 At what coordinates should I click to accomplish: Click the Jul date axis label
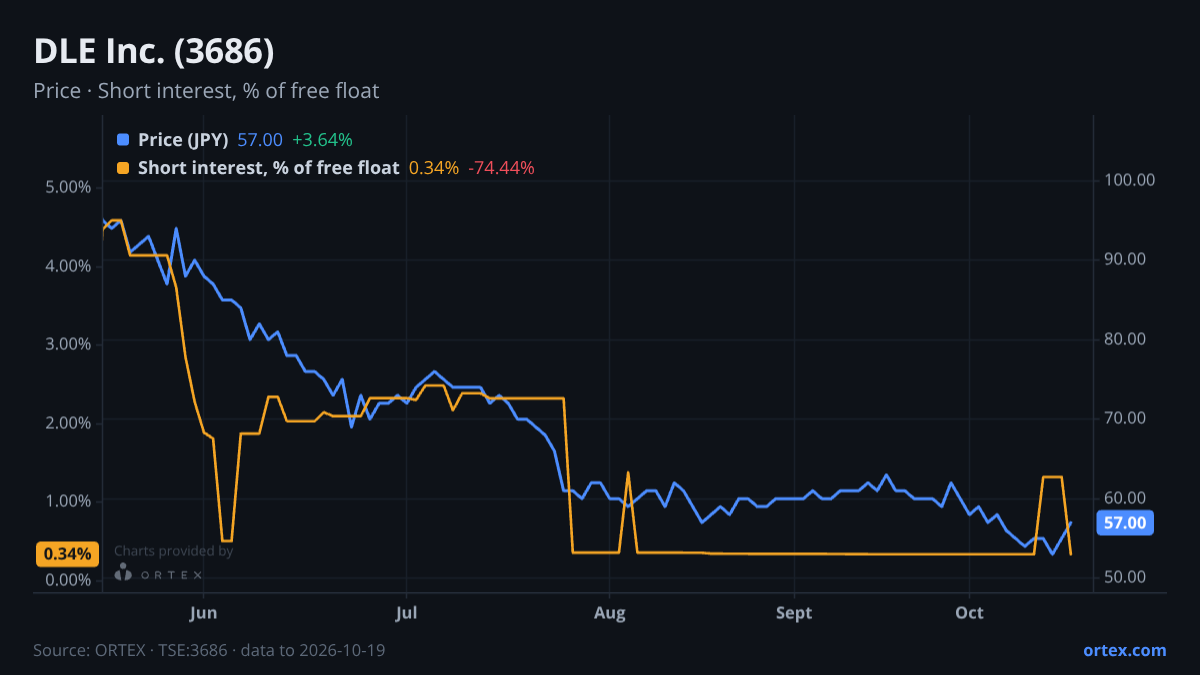pyautogui.click(x=407, y=612)
